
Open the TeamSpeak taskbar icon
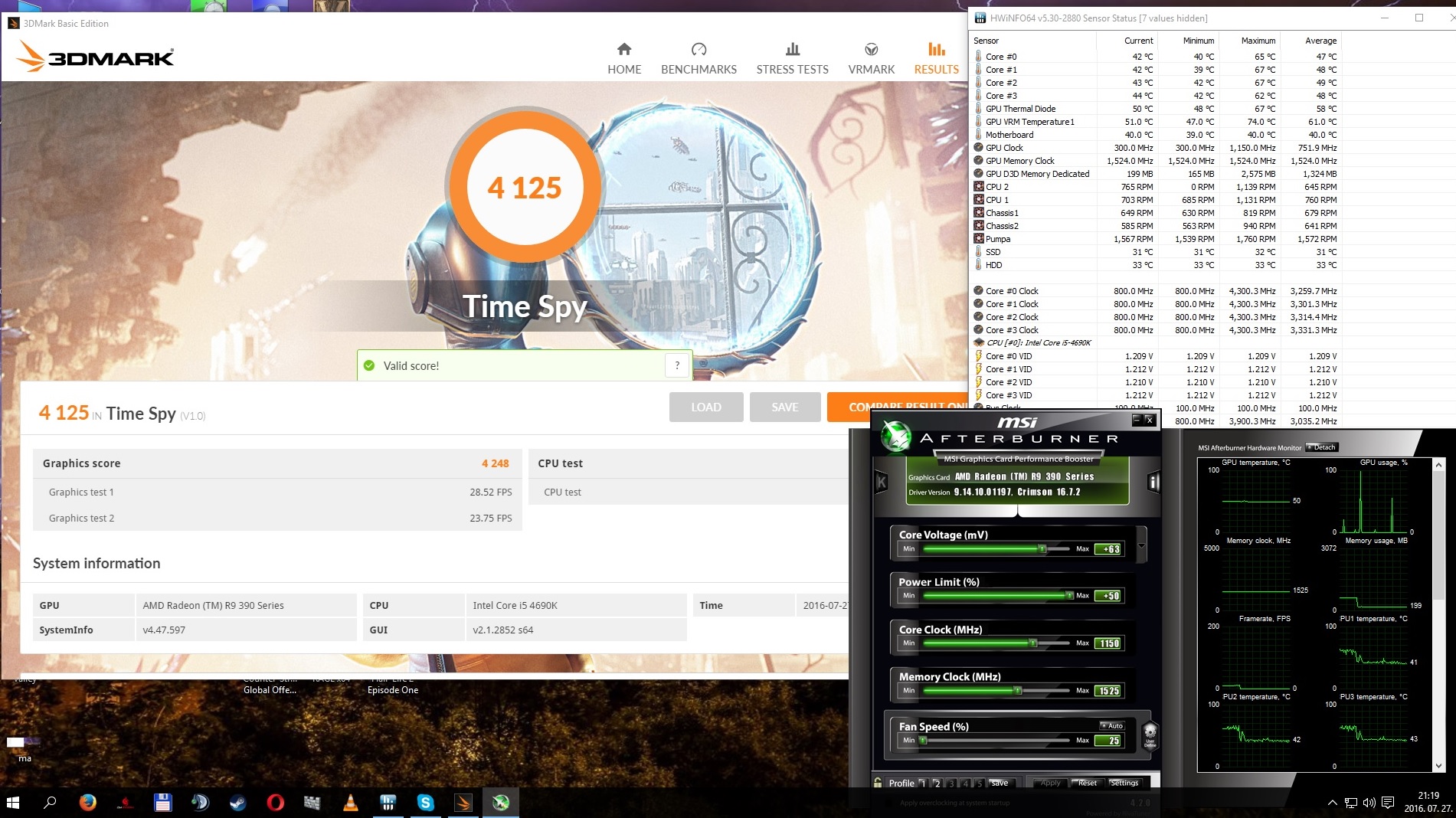click(200, 803)
